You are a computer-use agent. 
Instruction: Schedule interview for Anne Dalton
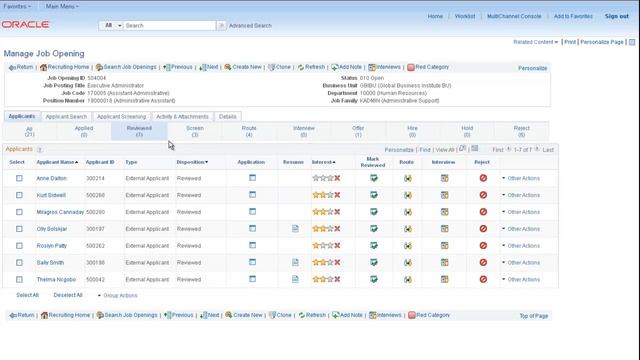point(444,178)
